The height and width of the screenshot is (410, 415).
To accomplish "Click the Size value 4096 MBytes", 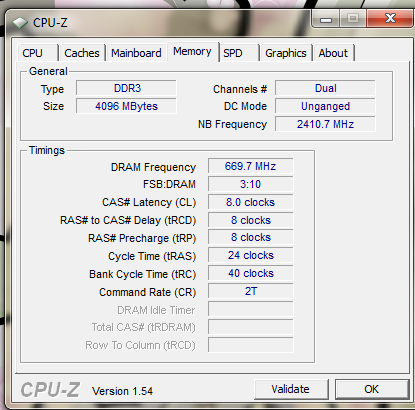I will [126, 106].
